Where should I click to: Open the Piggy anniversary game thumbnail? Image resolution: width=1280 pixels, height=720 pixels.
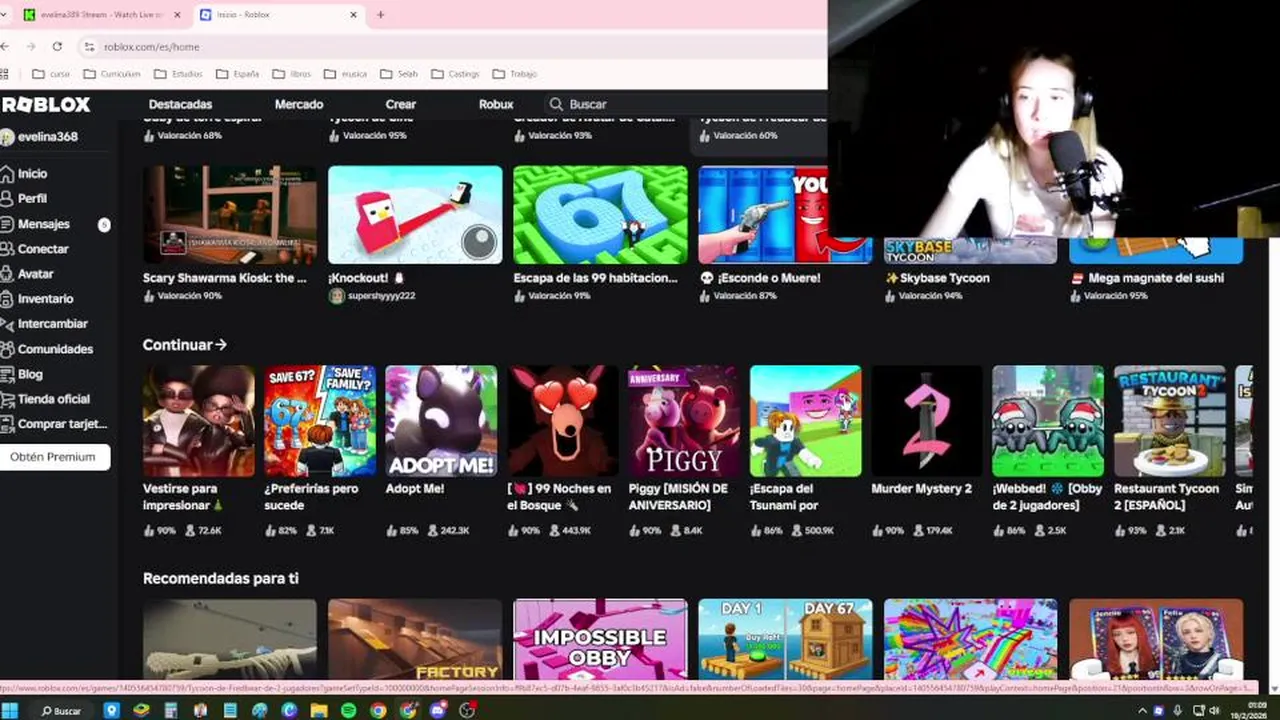click(684, 420)
